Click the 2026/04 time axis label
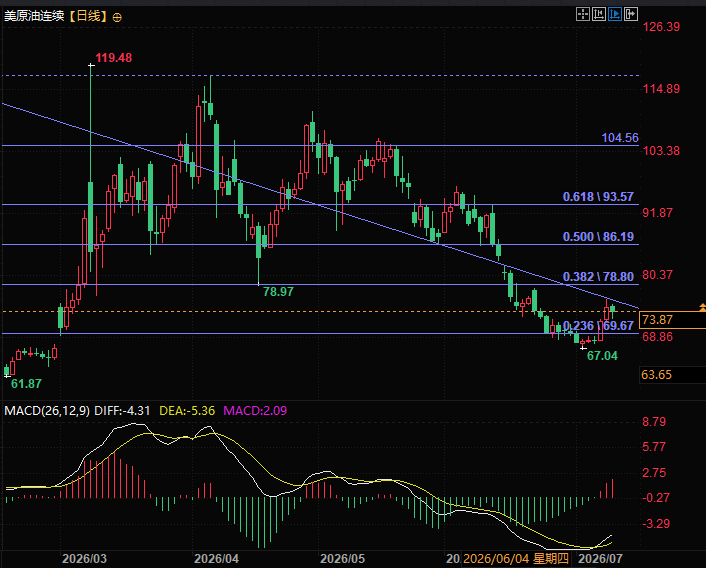Screen dimensions: 706x568 (x=216, y=559)
